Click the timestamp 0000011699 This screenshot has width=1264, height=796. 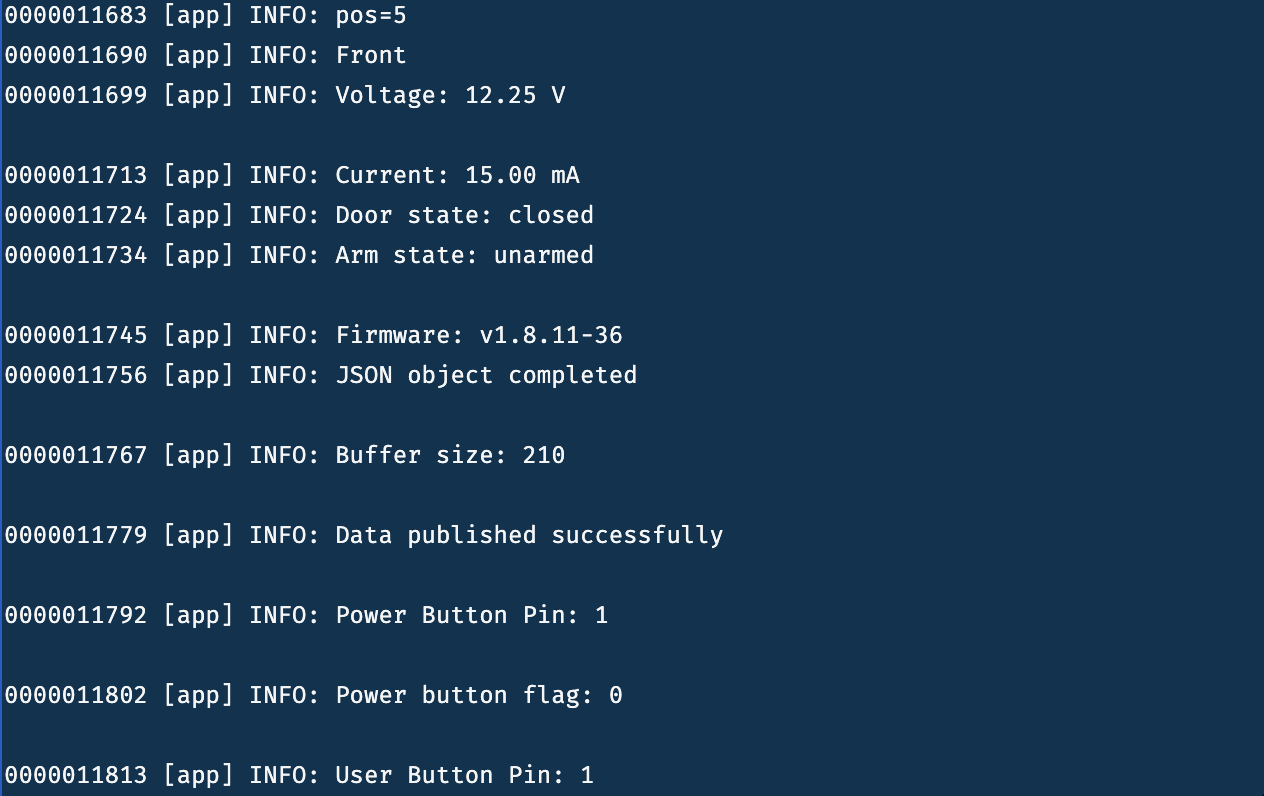76,96
